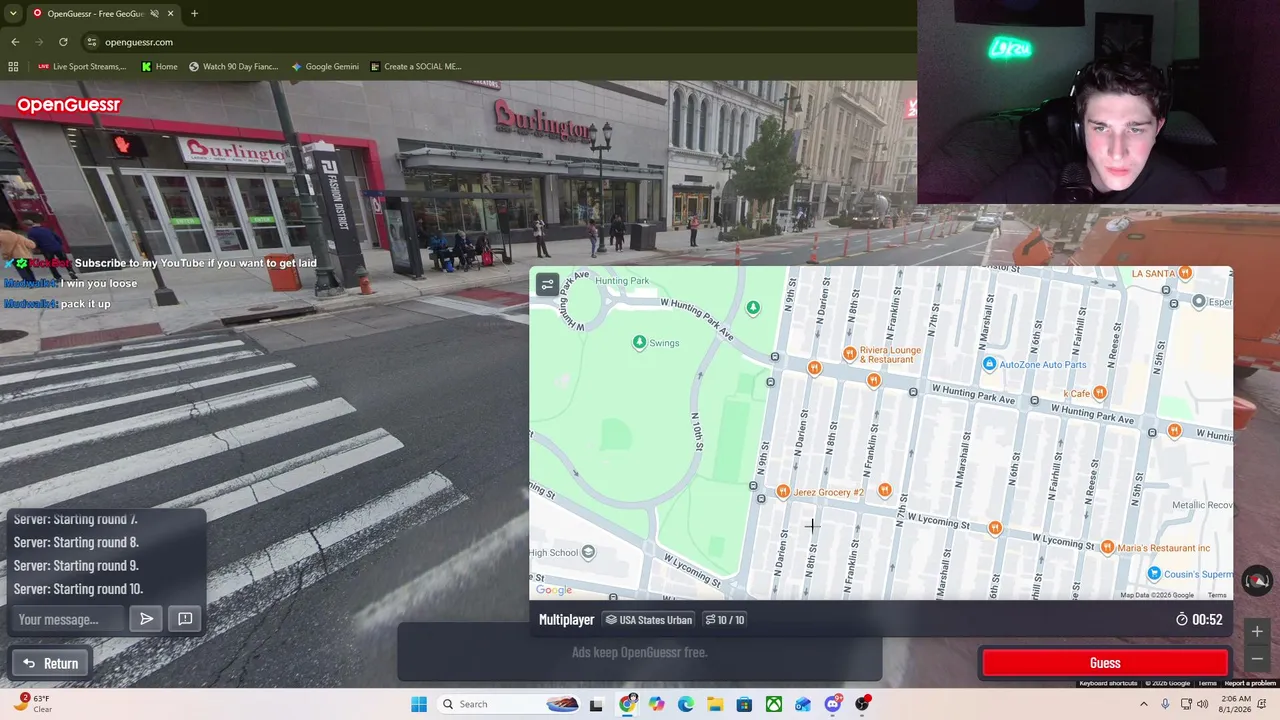Reload the OpenGuessr page

(63, 42)
